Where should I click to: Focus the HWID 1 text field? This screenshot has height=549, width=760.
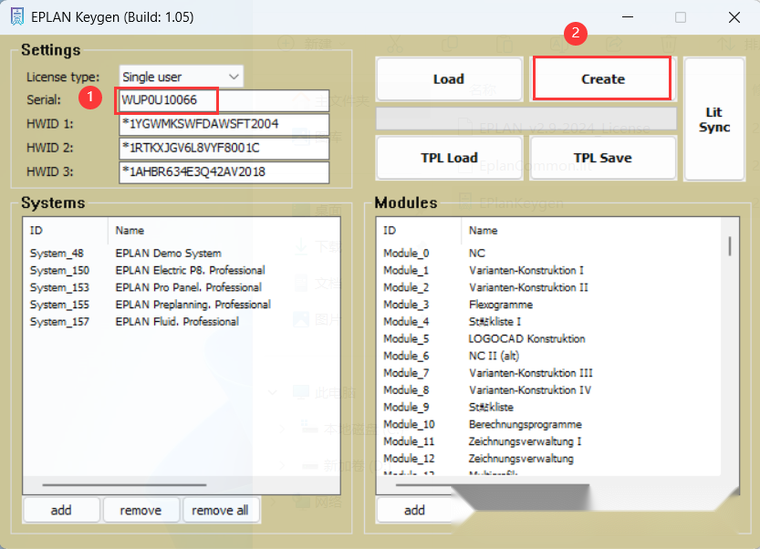click(224, 124)
